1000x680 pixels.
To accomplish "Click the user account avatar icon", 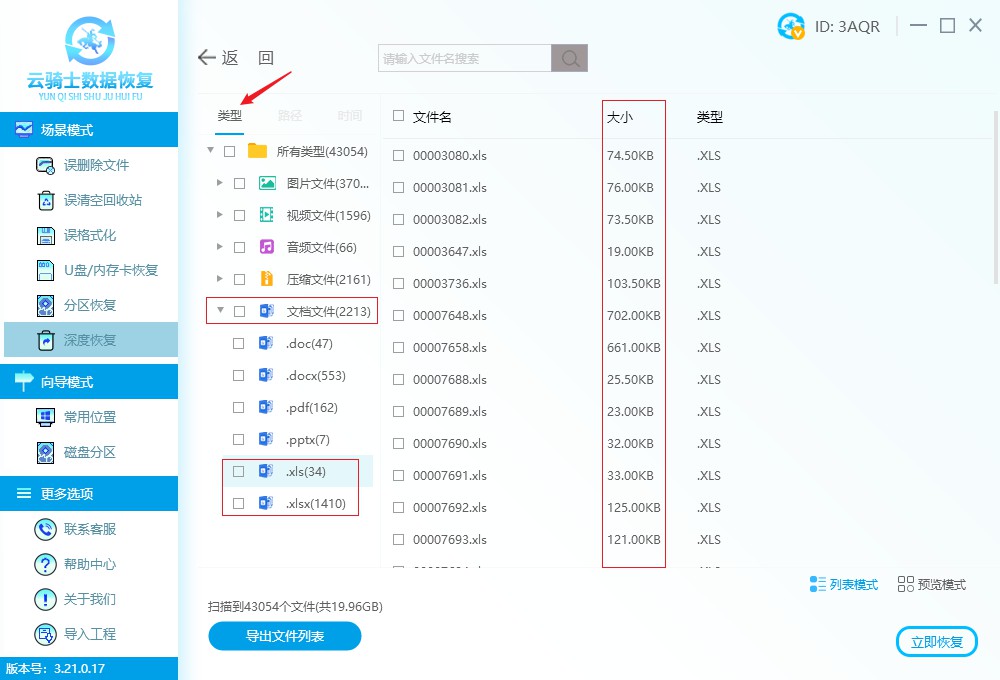I will [x=791, y=26].
